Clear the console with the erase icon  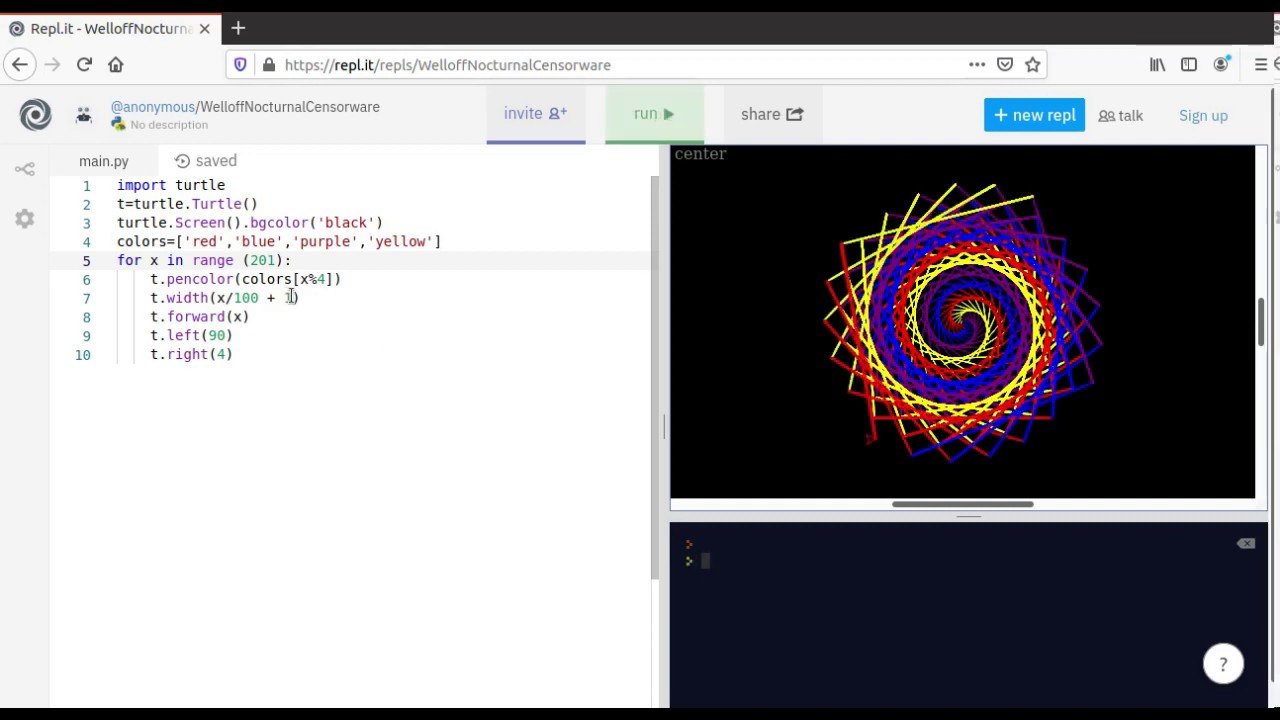(x=1245, y=543)
